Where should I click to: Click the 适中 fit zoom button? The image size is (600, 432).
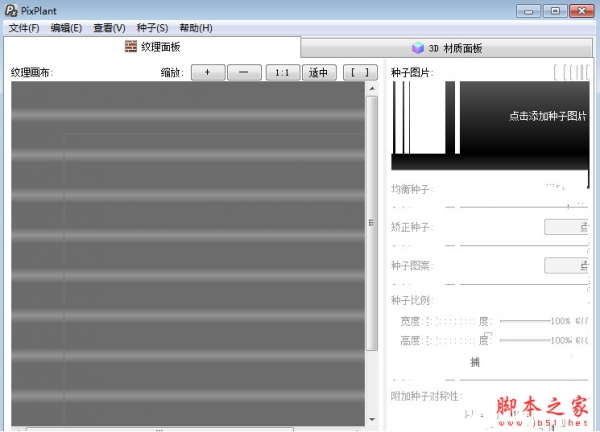(319, 72)
